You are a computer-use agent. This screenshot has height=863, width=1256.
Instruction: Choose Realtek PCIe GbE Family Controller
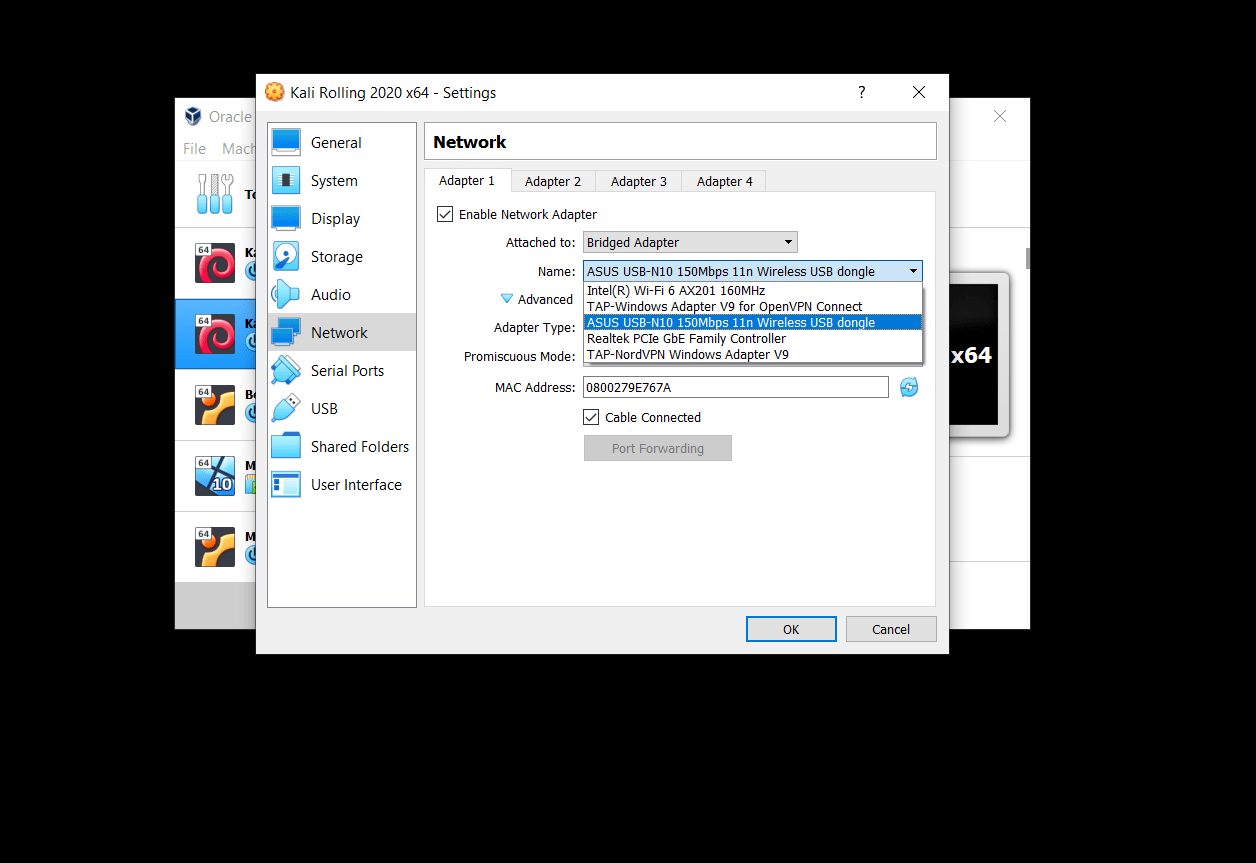[x=753, y=339]
